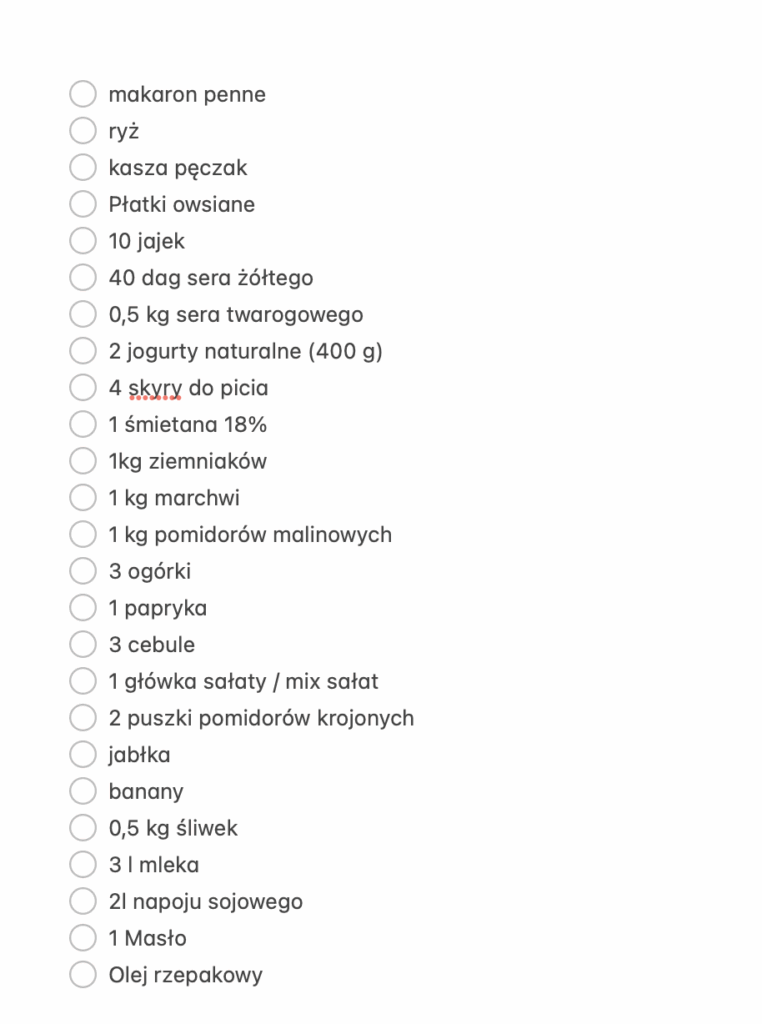Check off the 3 ogórki entry
This screenshot has height=1024, width=762.
pyautogui.click(x=82, y=570)
